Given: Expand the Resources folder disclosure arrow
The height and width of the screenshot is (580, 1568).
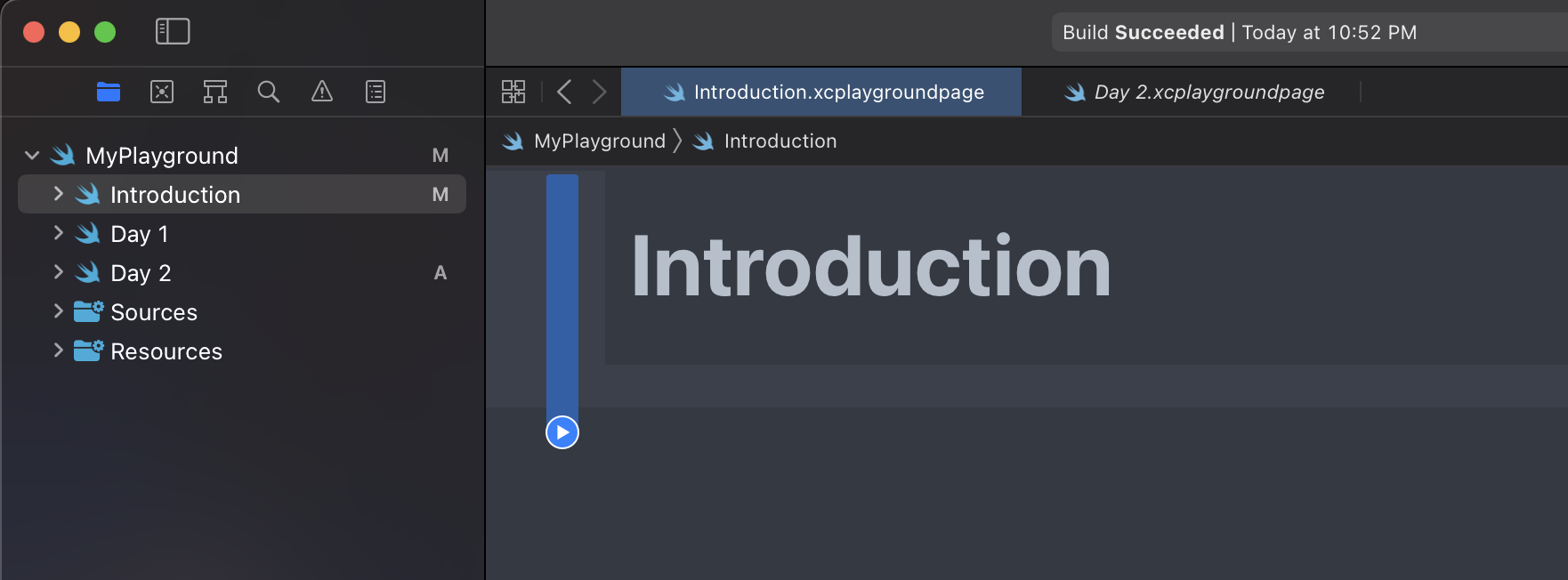Looking at the screenshot, I should point(58,350).
